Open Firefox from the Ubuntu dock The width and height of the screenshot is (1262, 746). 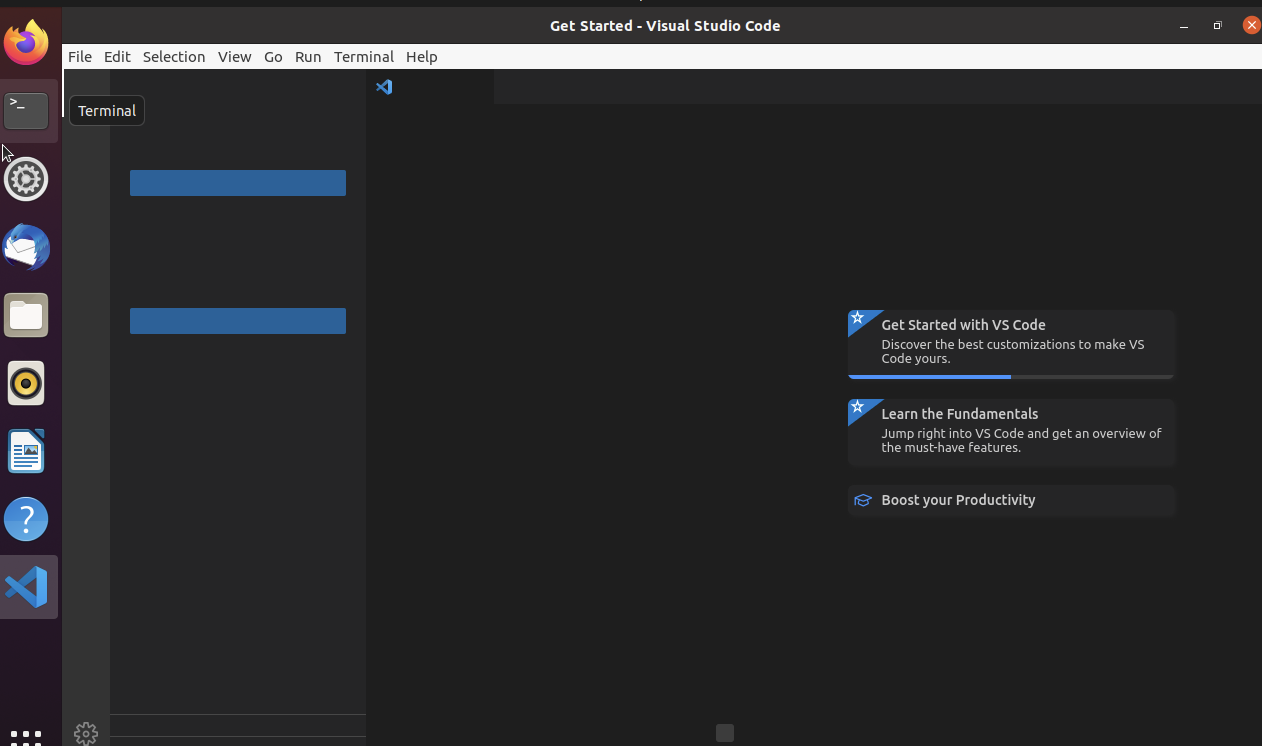coord(26,42)
